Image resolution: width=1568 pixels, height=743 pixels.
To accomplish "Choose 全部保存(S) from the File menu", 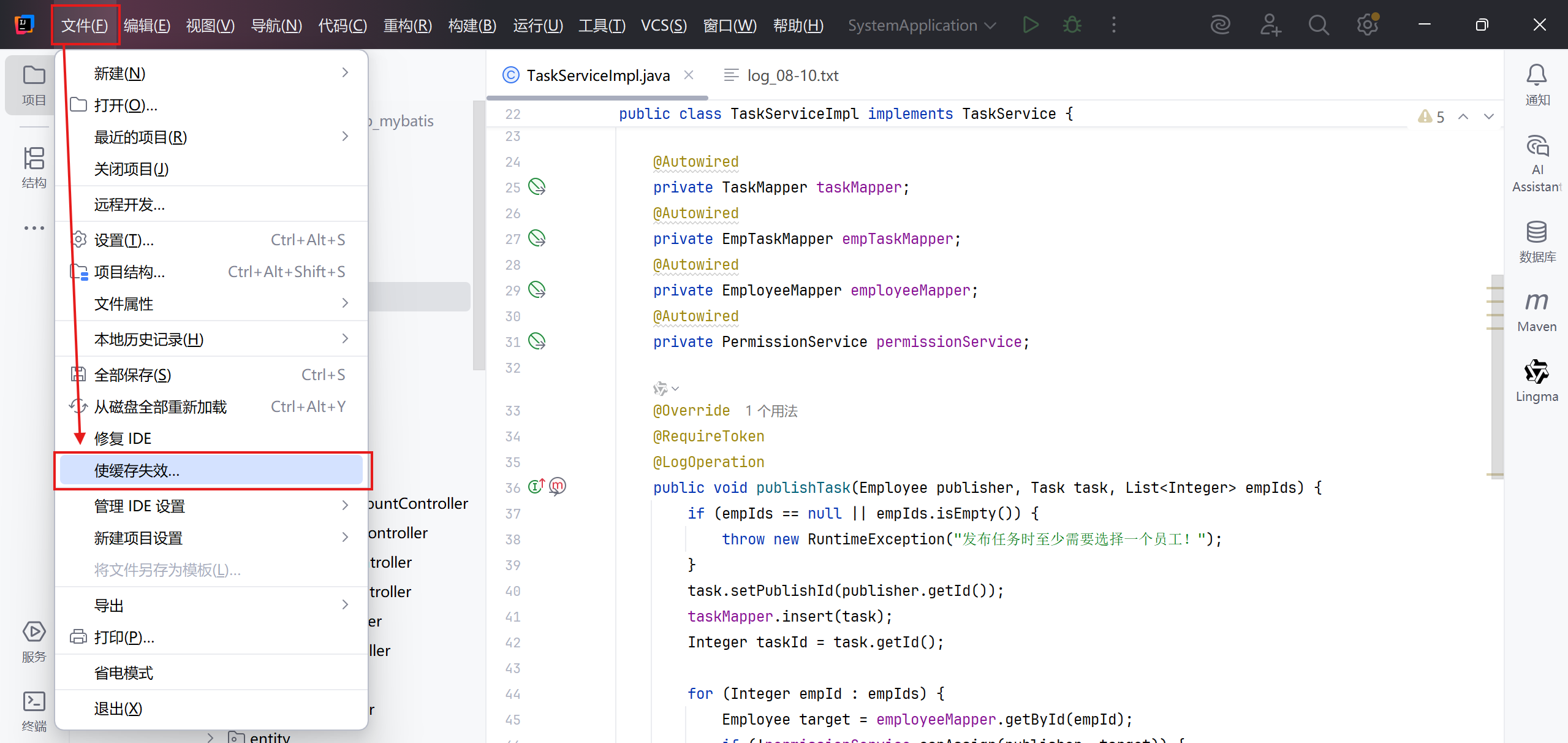I will click(211, 375).
